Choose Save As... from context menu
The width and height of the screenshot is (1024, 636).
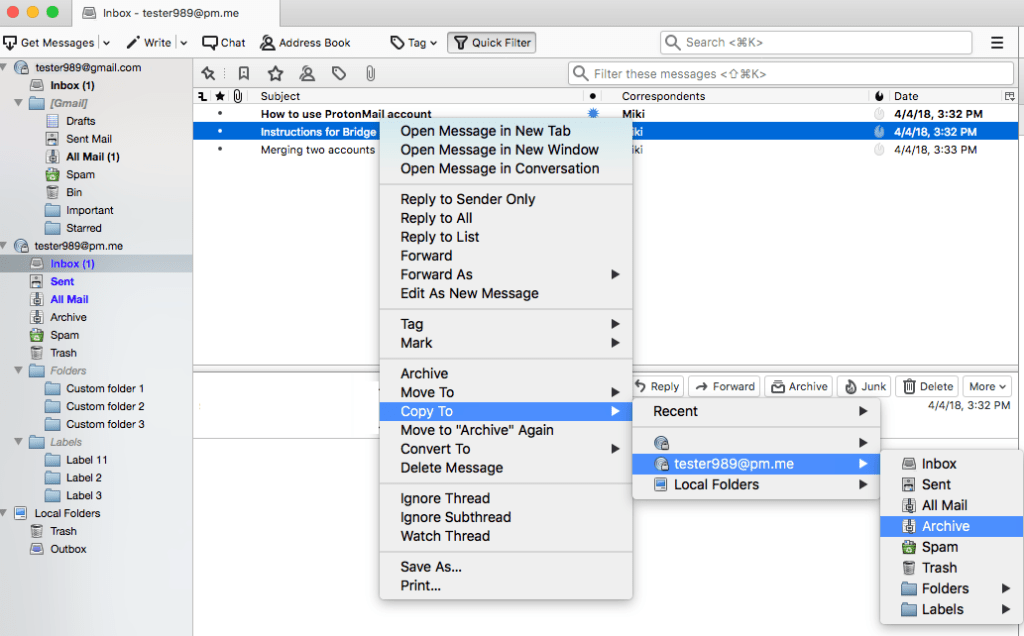pyautogui.click(x=430, y=567)
